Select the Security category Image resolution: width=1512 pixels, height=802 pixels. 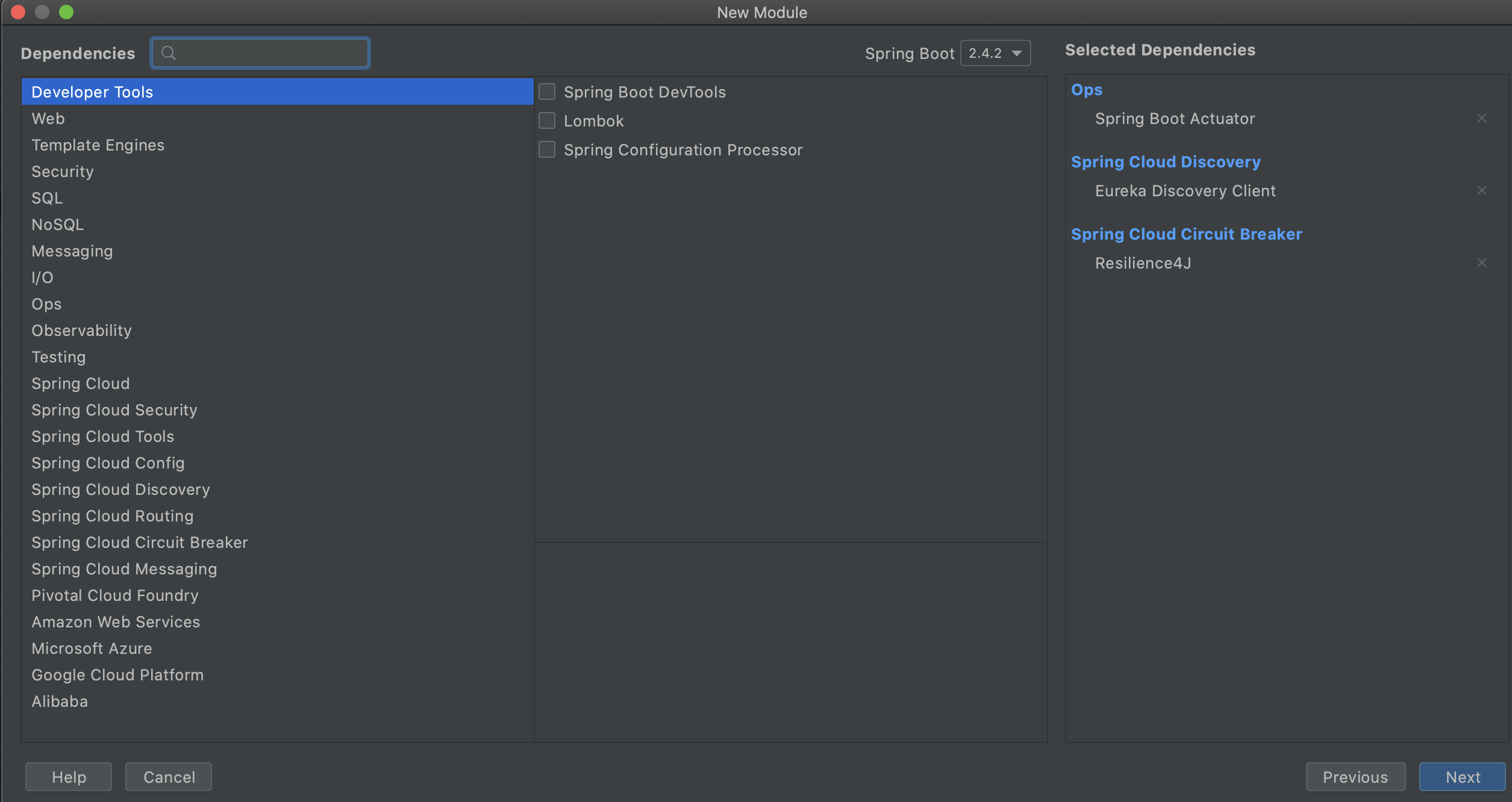coord(63,172)
